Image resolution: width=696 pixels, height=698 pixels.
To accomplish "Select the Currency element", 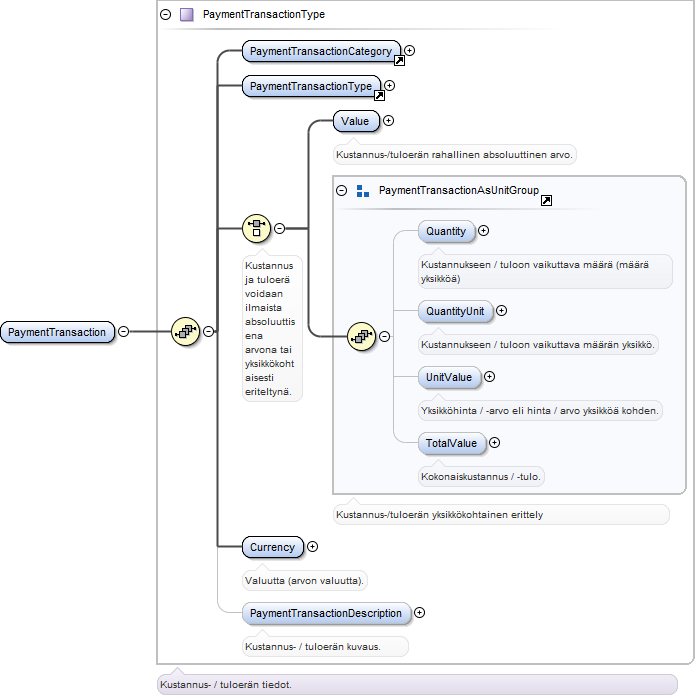I will tap(273, 547).
